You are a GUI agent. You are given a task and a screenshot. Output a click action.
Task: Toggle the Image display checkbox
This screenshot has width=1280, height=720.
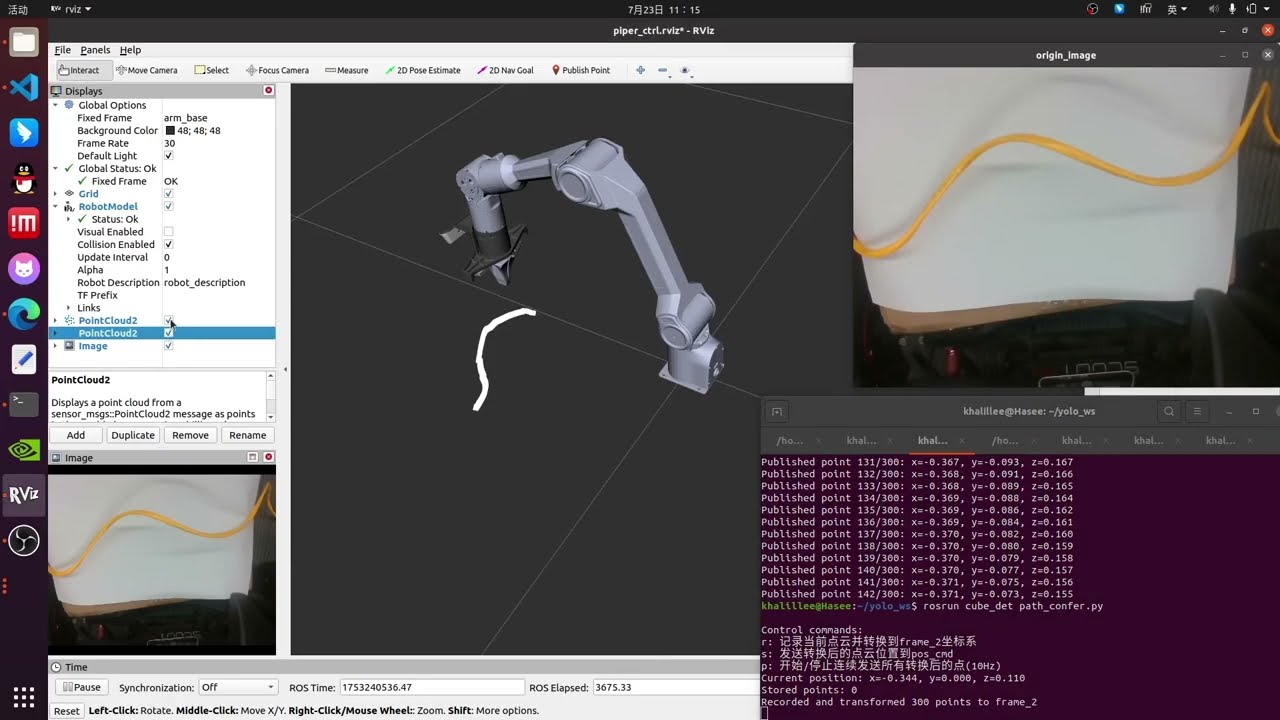(x=168, y=346)
